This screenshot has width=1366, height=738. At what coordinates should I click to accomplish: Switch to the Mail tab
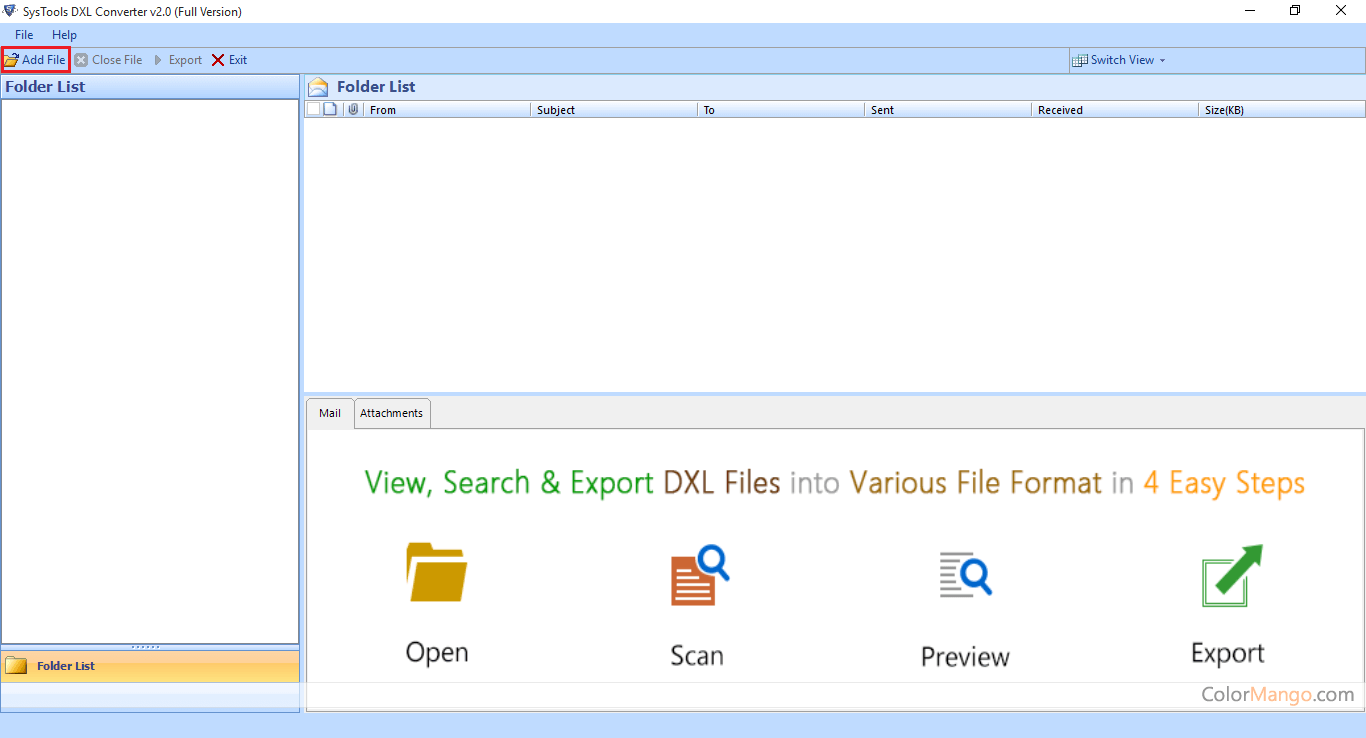point(330,413)
